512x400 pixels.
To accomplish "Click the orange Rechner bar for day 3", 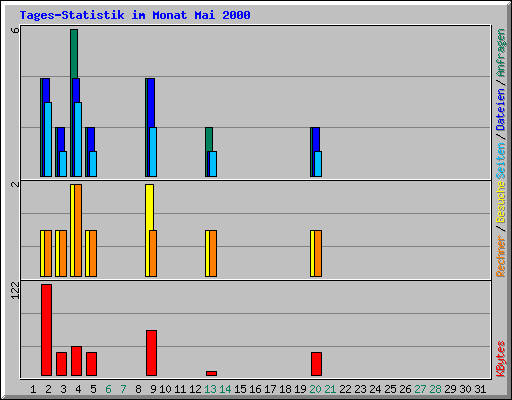I will [x=63, y=253].
